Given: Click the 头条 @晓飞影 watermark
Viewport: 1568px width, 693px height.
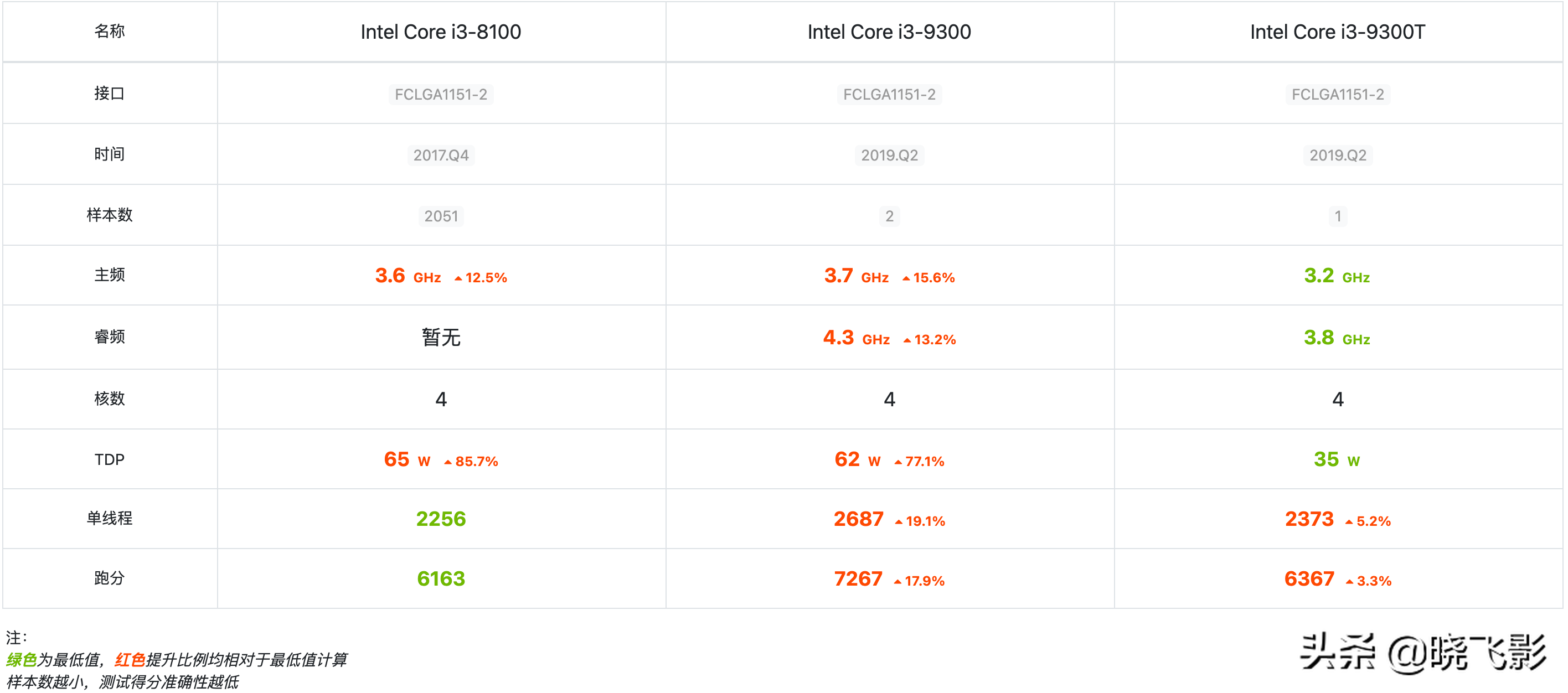Looking at the screenshot, I should click(x=1422, y=654).
